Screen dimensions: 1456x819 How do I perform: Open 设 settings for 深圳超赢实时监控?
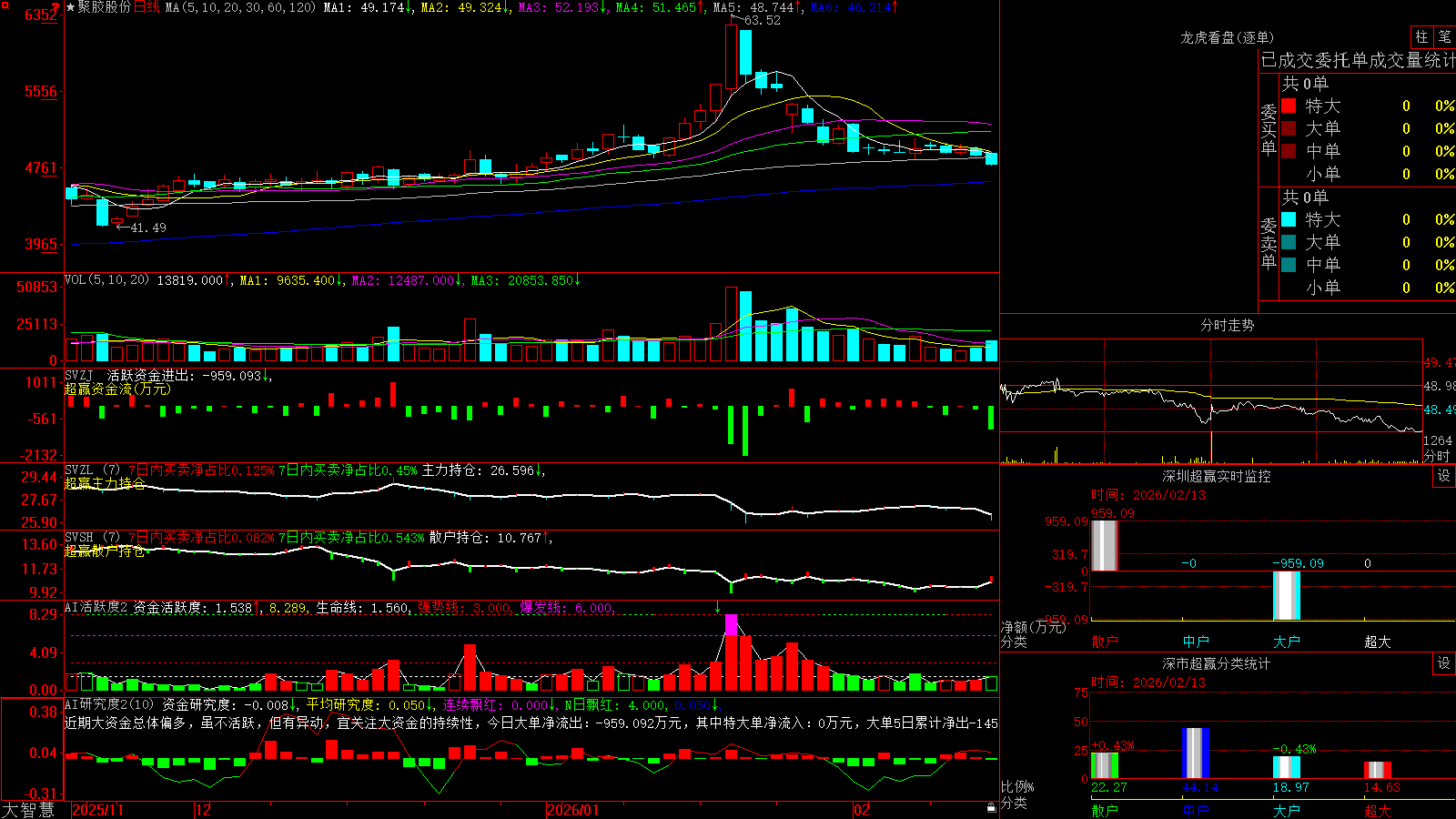(1444, 476)
